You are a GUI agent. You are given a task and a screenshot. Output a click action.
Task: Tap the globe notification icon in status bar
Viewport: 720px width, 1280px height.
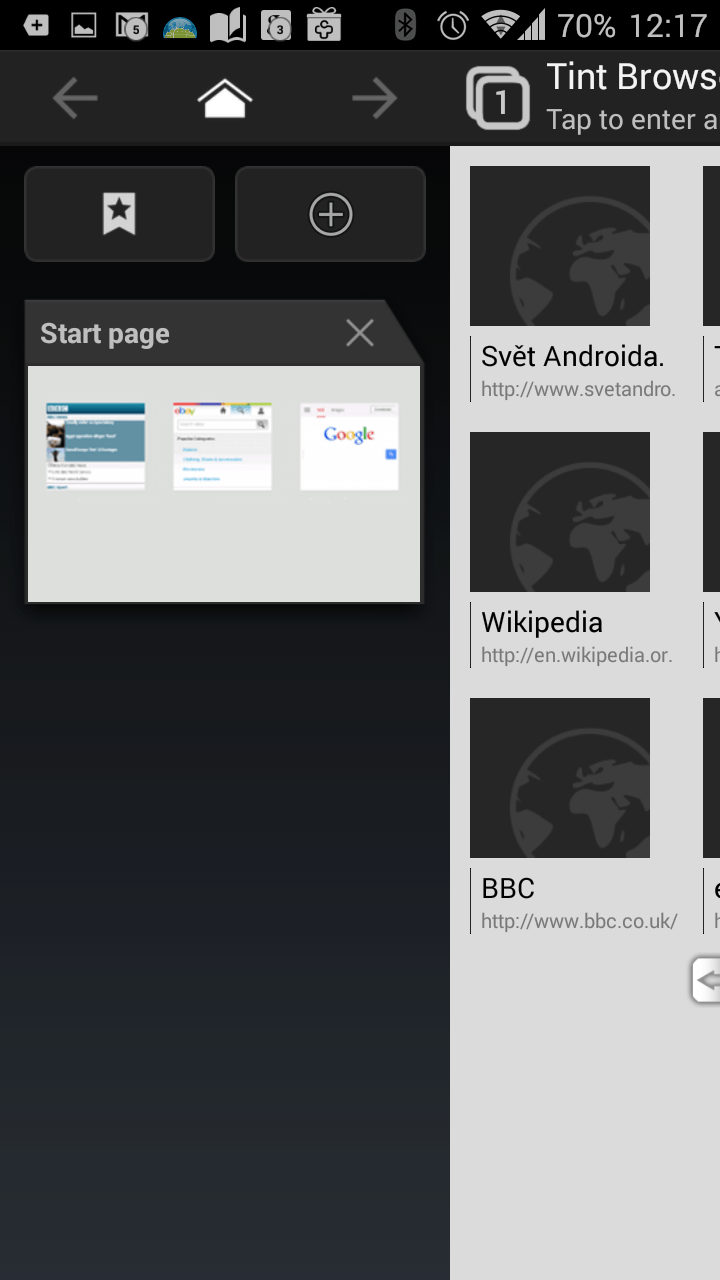coord(180,27)
